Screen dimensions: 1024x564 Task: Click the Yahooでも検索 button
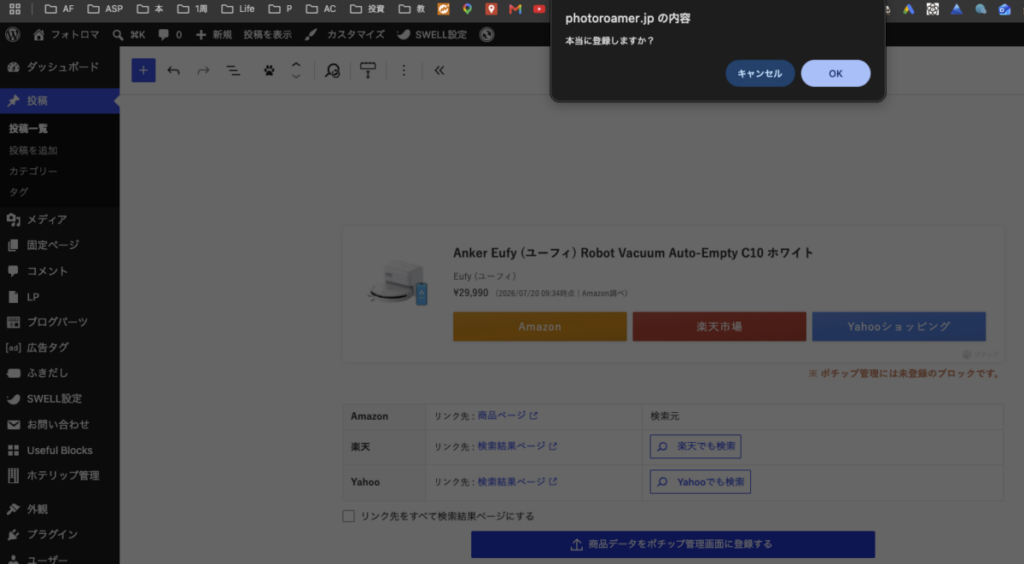tap(700, 482)
